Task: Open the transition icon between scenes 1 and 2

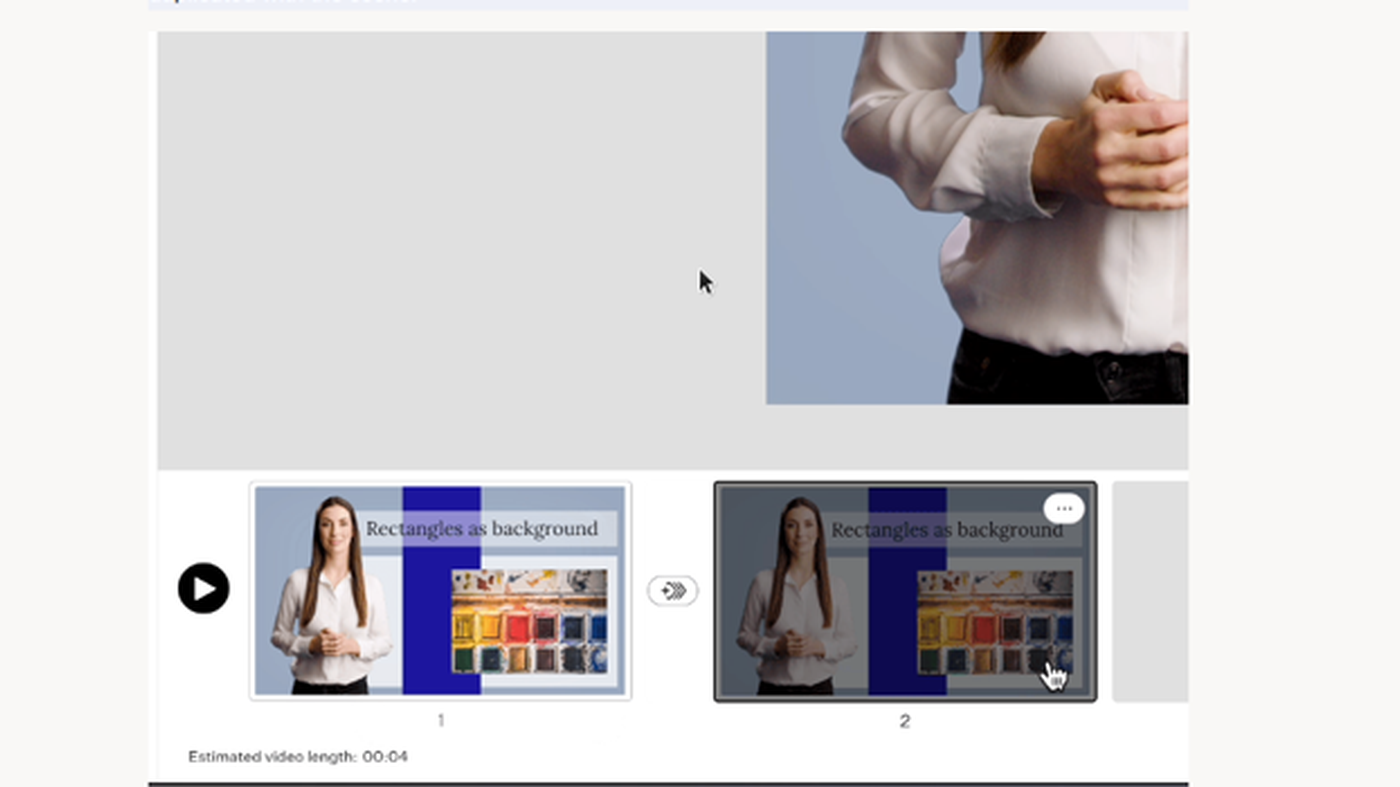Action: click(673, 591)
